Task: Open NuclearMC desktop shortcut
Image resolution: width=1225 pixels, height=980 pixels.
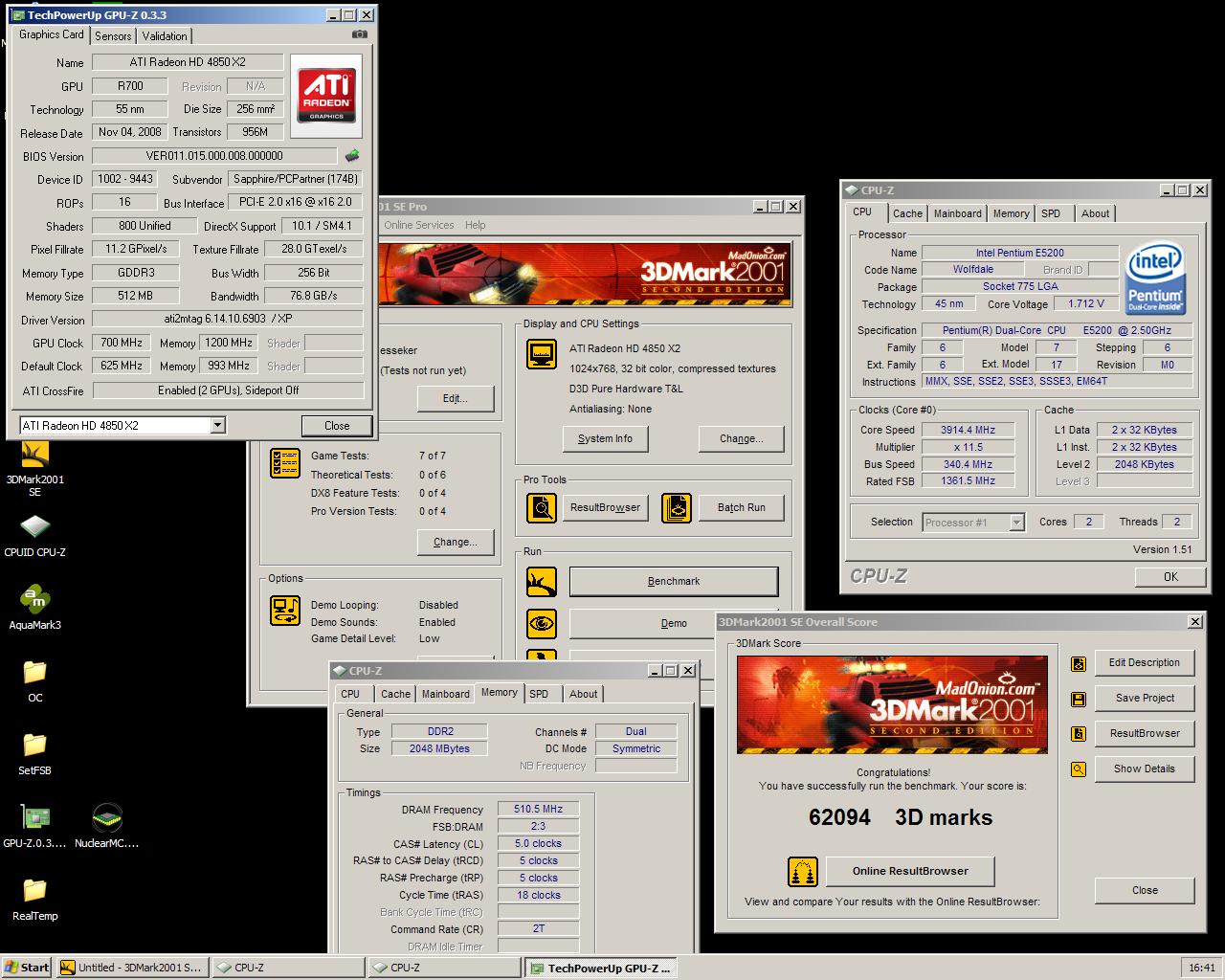Action: pyautogui.click(x=106, y=825)
